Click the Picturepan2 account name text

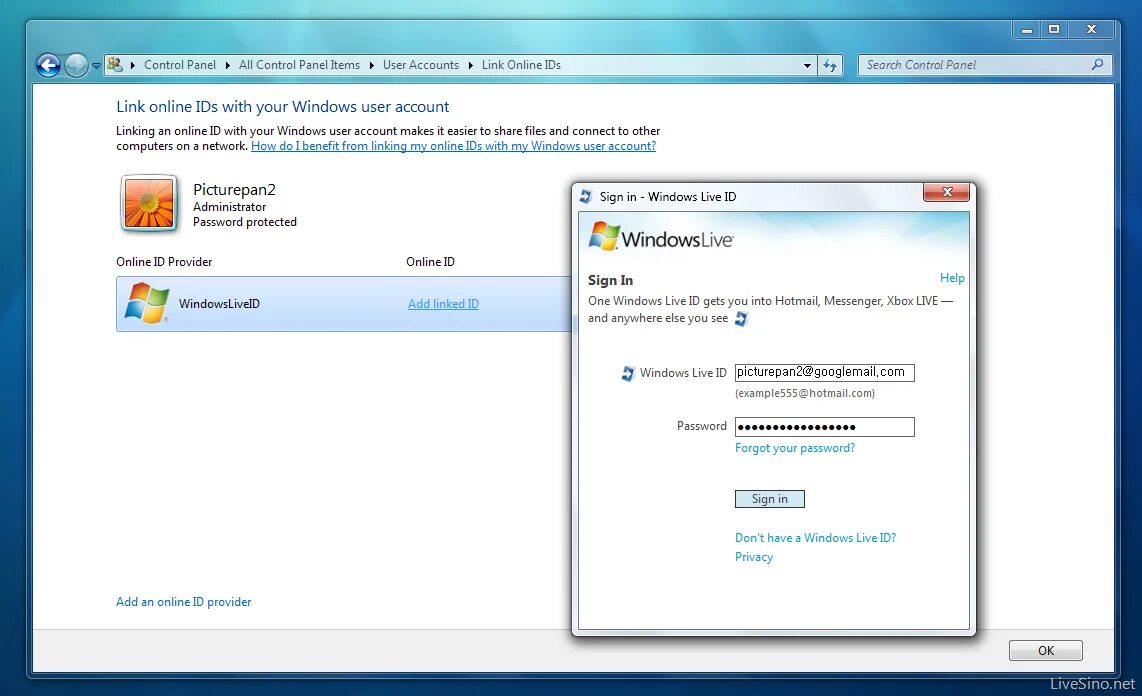[235, 189]
